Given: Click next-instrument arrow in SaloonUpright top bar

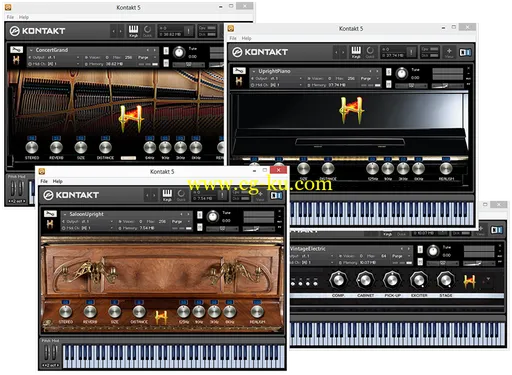Looking at the screenshot, I should click(154, 195).
